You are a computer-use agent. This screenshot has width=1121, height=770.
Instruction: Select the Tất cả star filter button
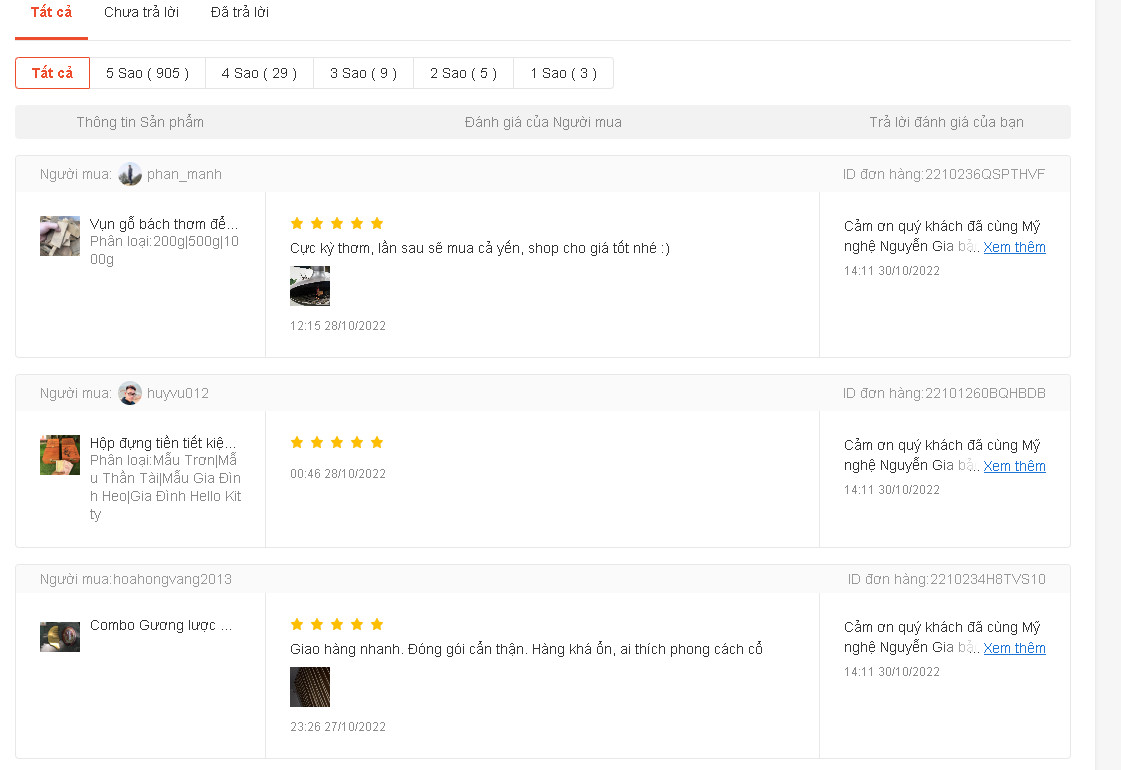tap(52, 73)
